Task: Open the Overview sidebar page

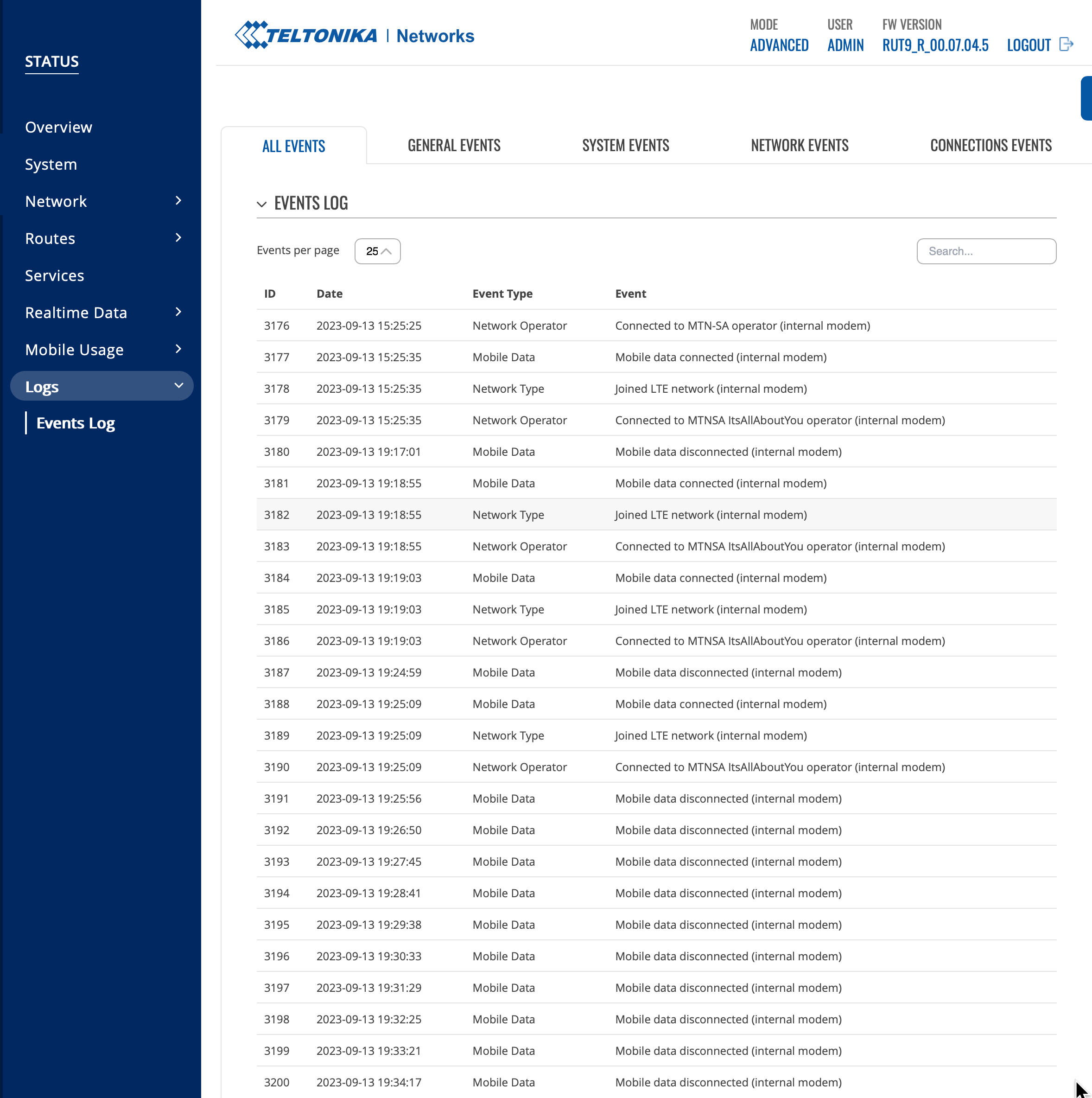Action: click(58, 127)
